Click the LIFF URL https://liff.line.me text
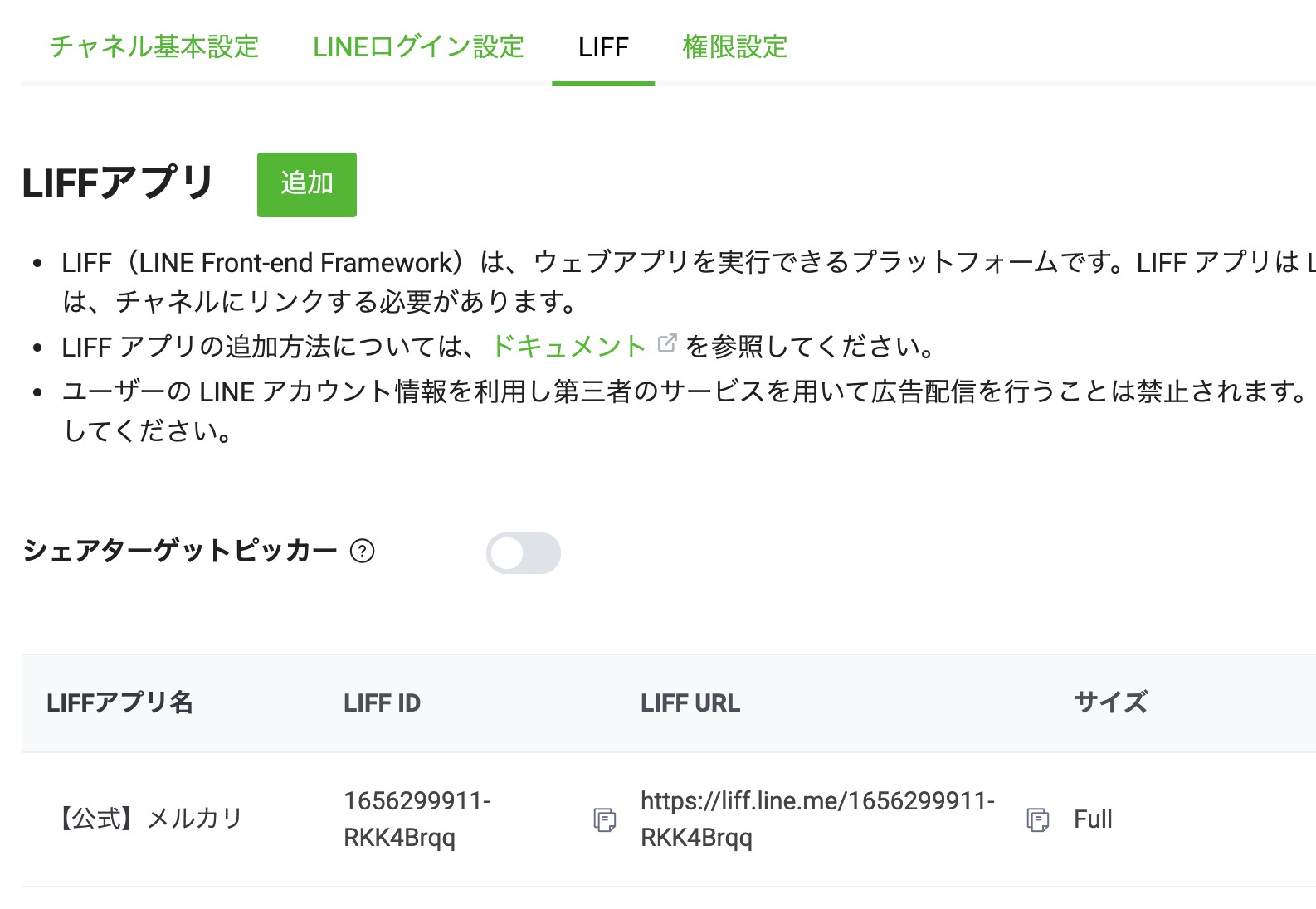 click(817, 819)
